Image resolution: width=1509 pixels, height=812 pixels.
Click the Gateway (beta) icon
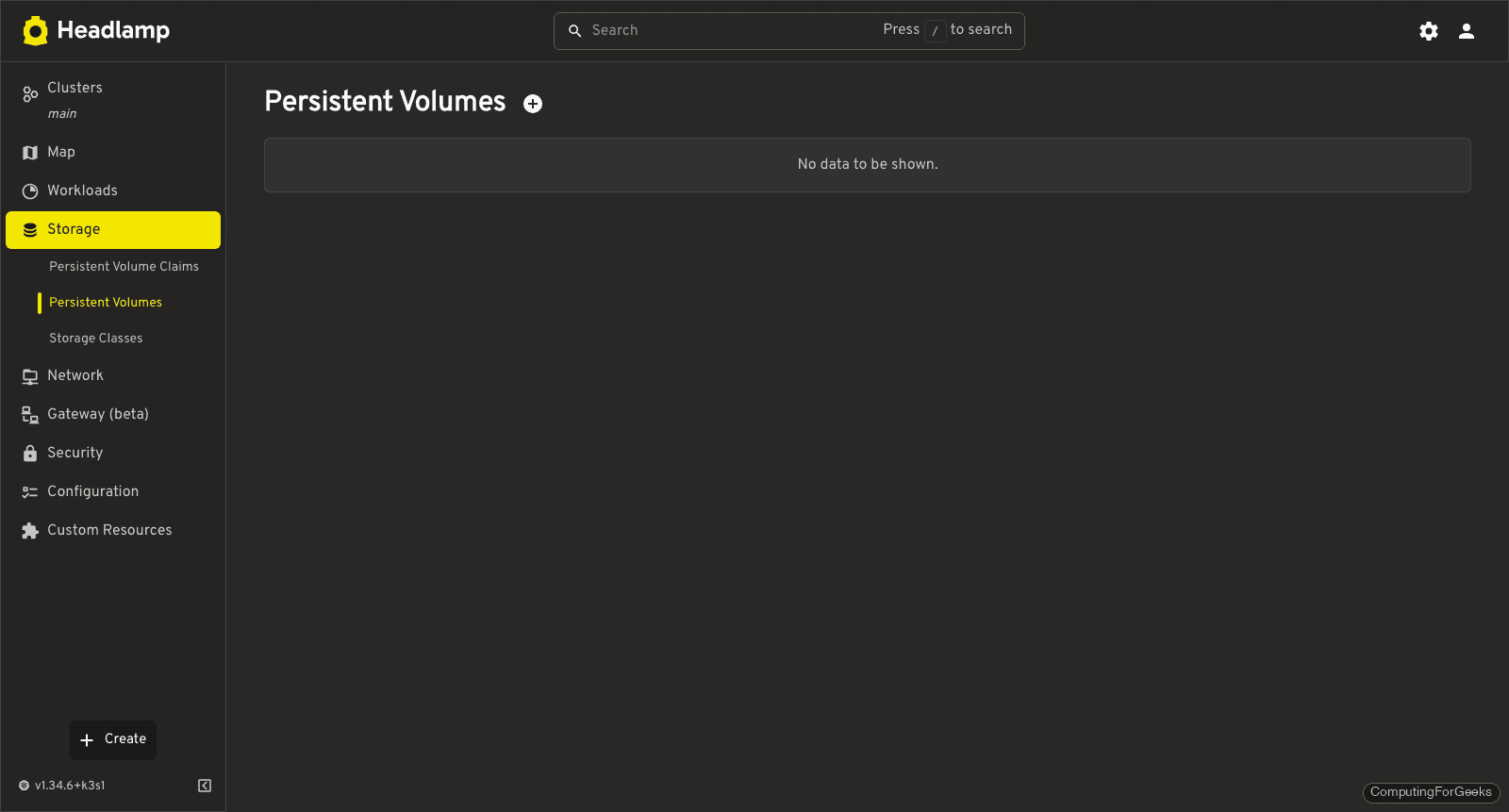[x=30, y=415]
